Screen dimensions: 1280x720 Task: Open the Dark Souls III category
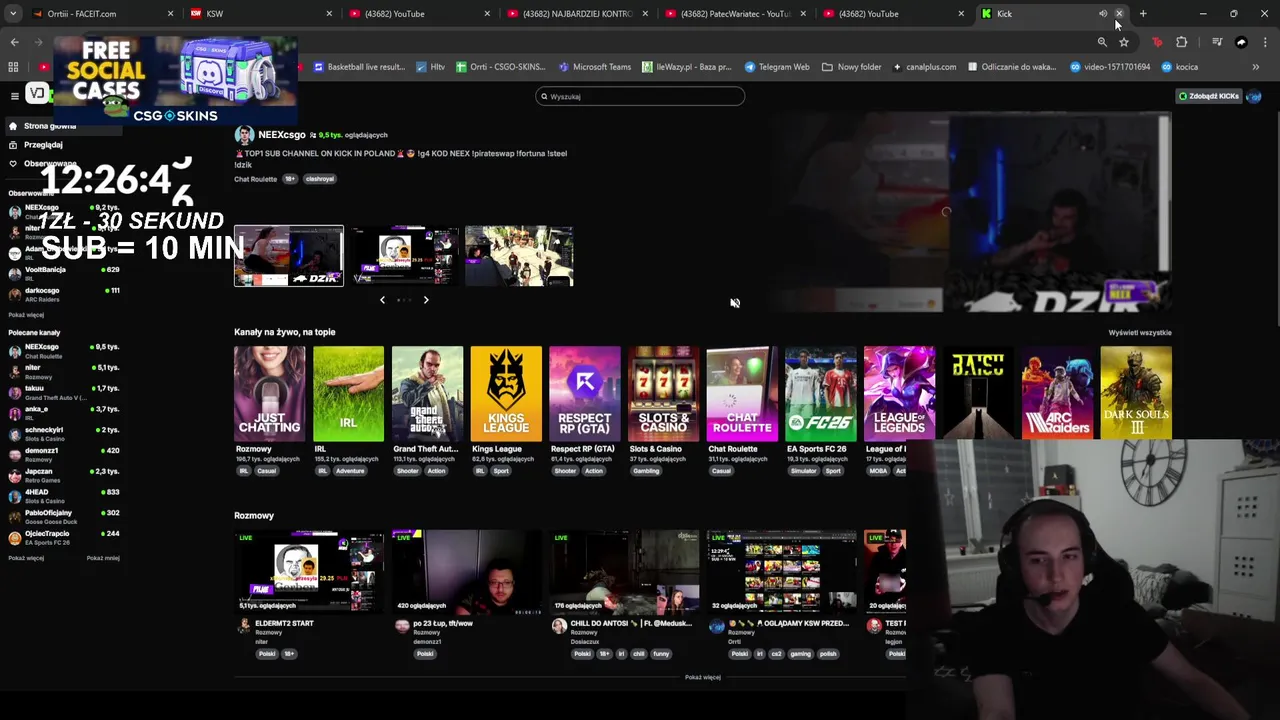(1136, 392)
